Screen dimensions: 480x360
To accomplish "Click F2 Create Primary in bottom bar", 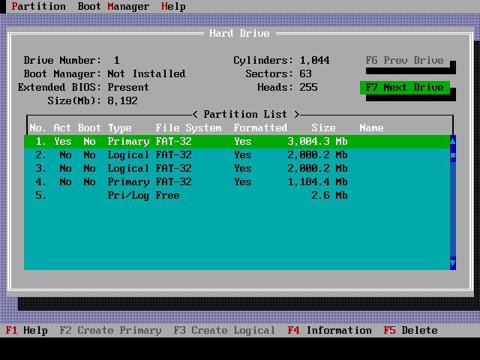I will coord(111,330).
